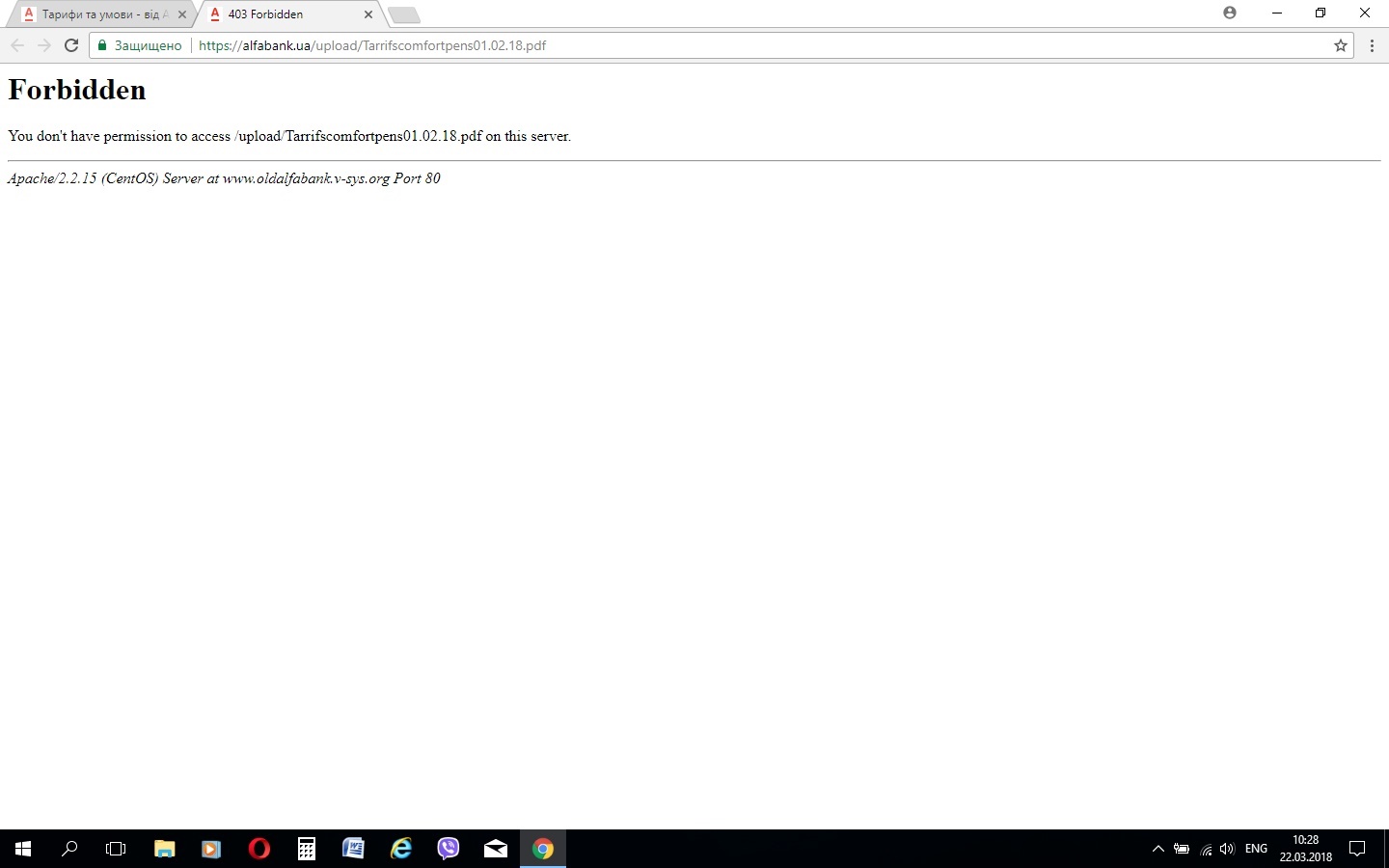
Task: Switch the ENG input language indicator
Action: click(x=1256, y=849)
